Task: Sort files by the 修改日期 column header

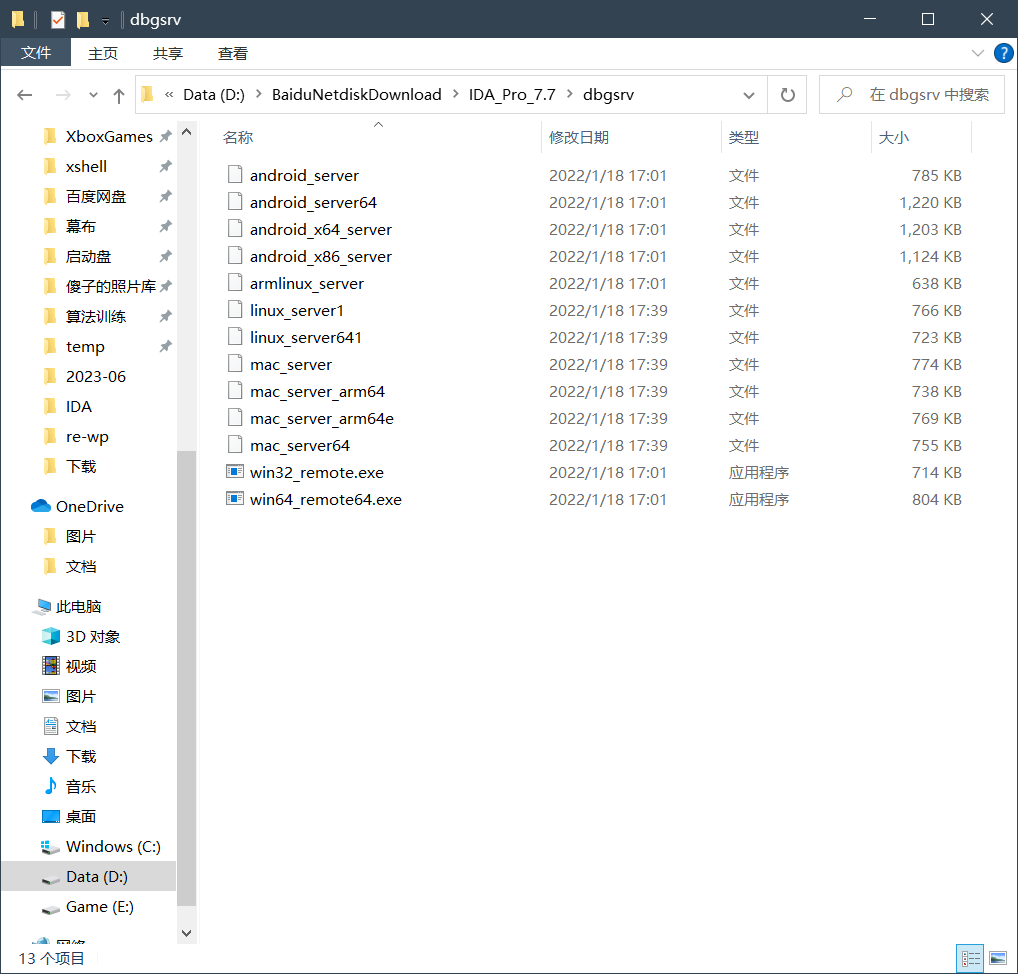Action: 578,138
